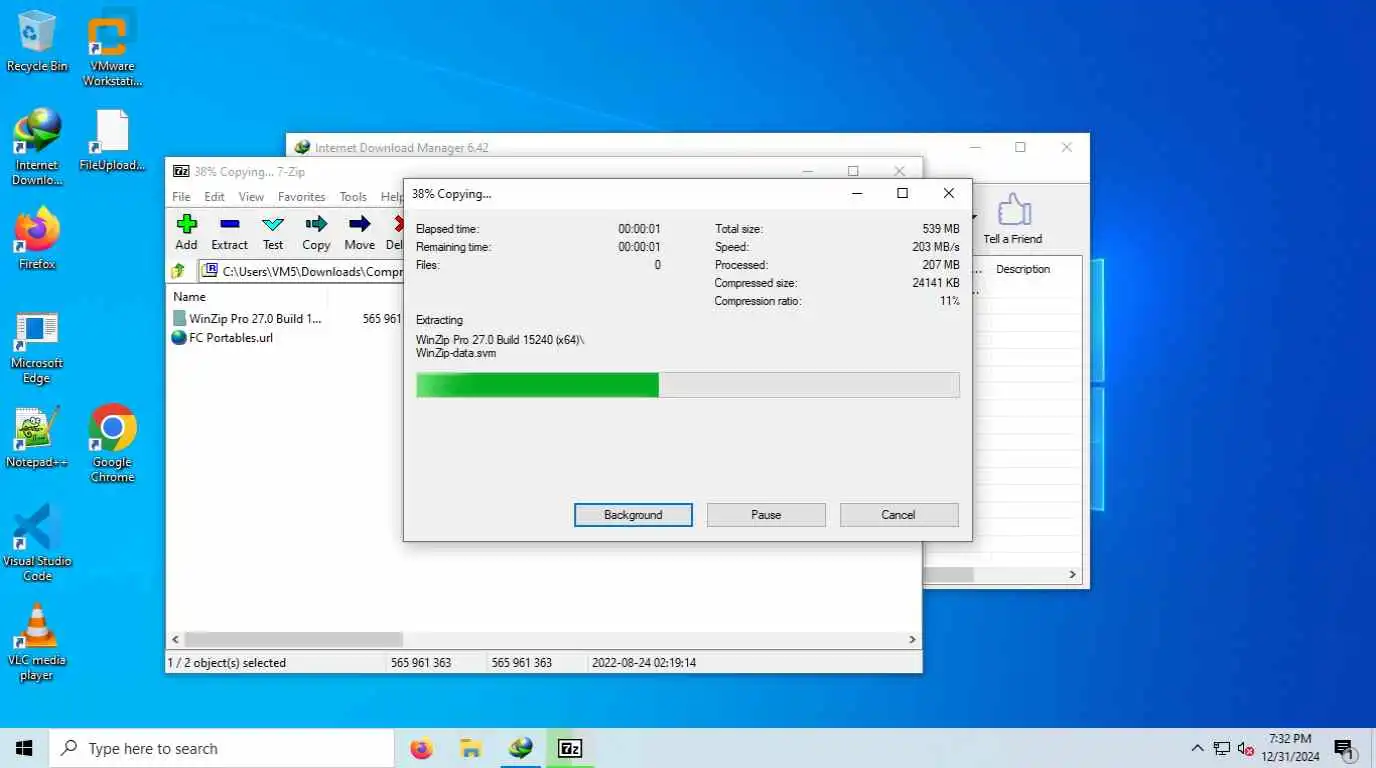Viewport: 1376px width, 768px height.
Task: Click the Test toolbar icon in 7-Zip
Action: coord(273,232)
